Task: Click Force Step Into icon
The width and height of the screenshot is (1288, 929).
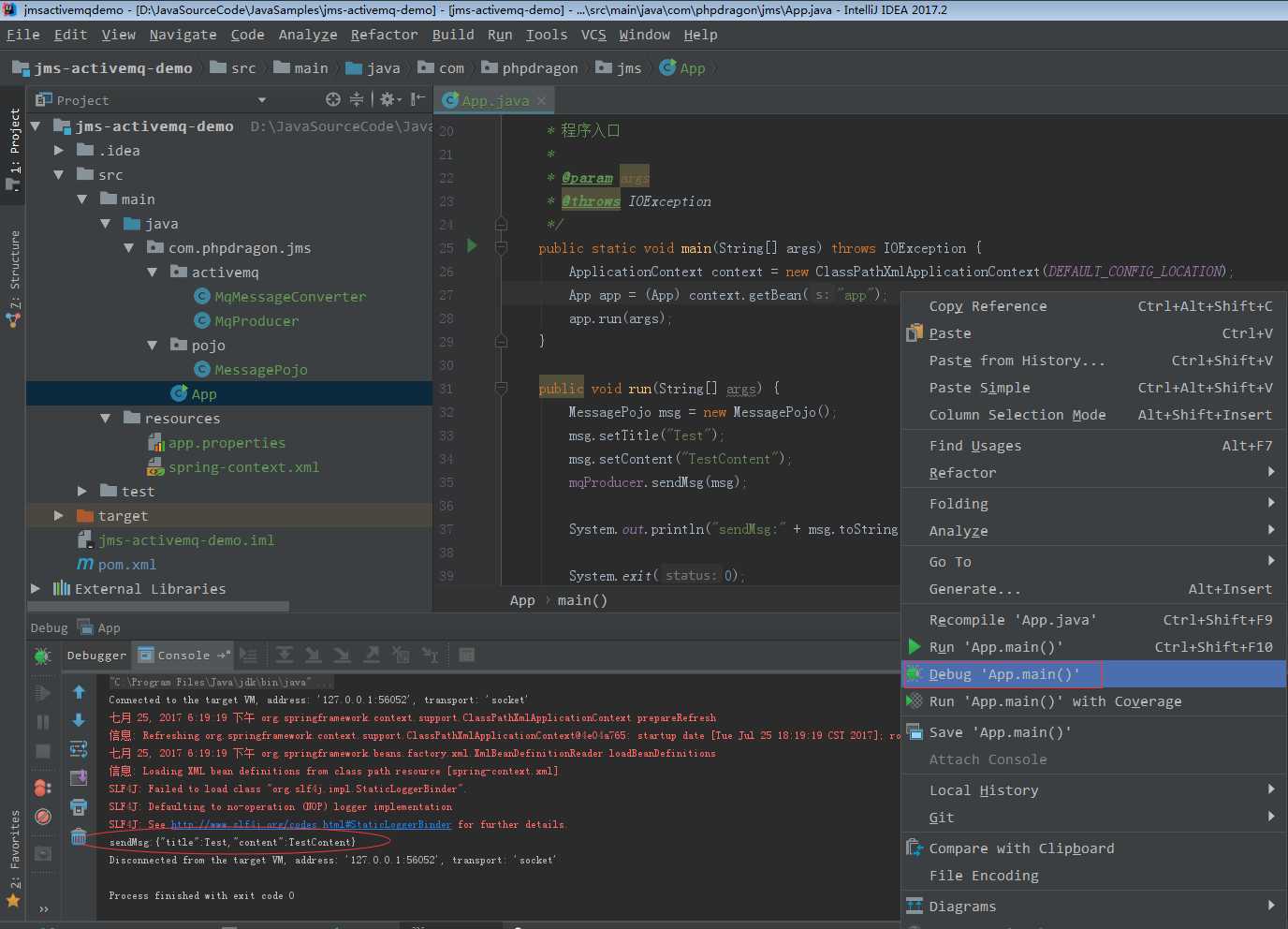Action: coord(343,656)
